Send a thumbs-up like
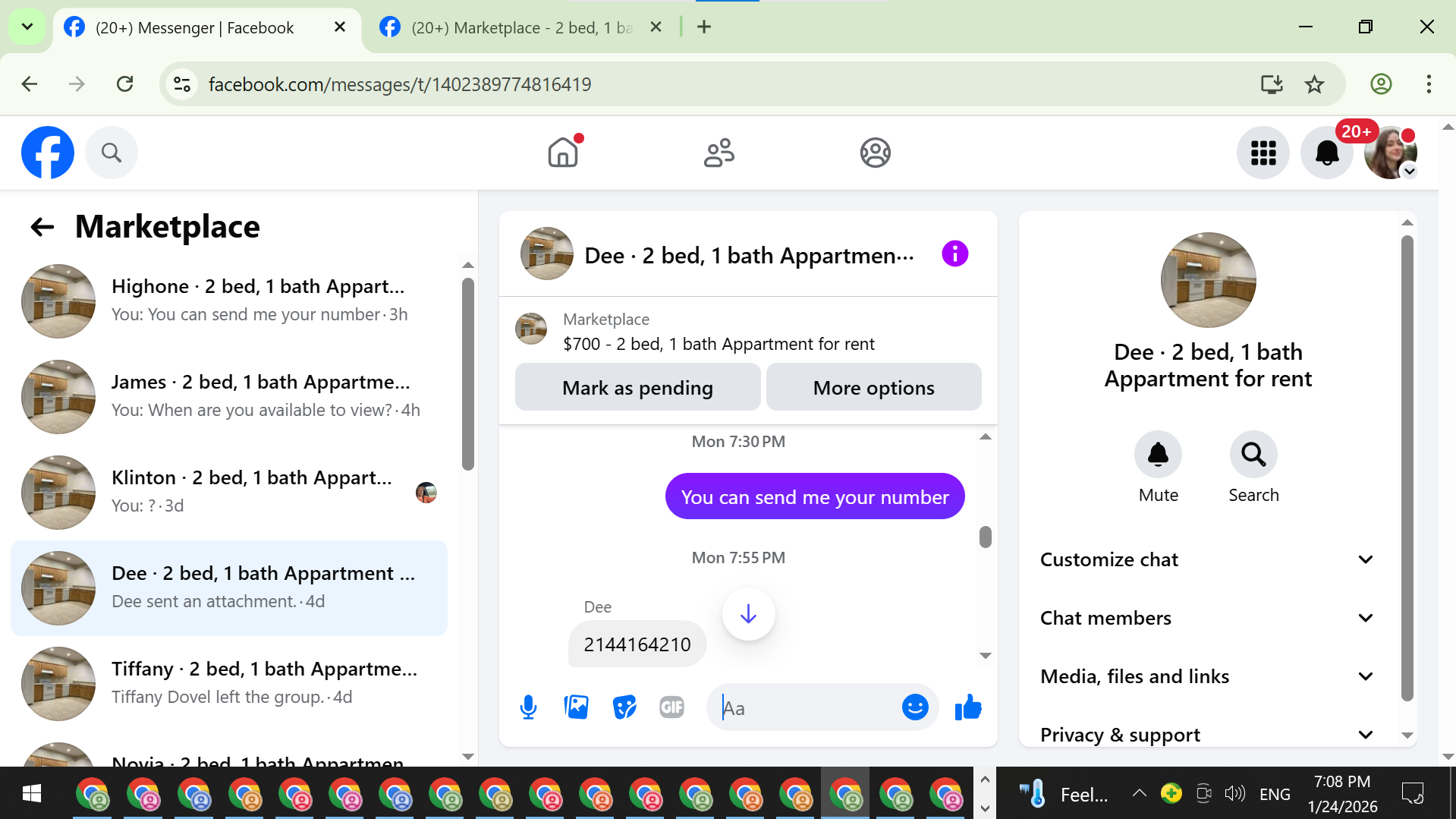The image size is (1456, 819). click(968, 707)
